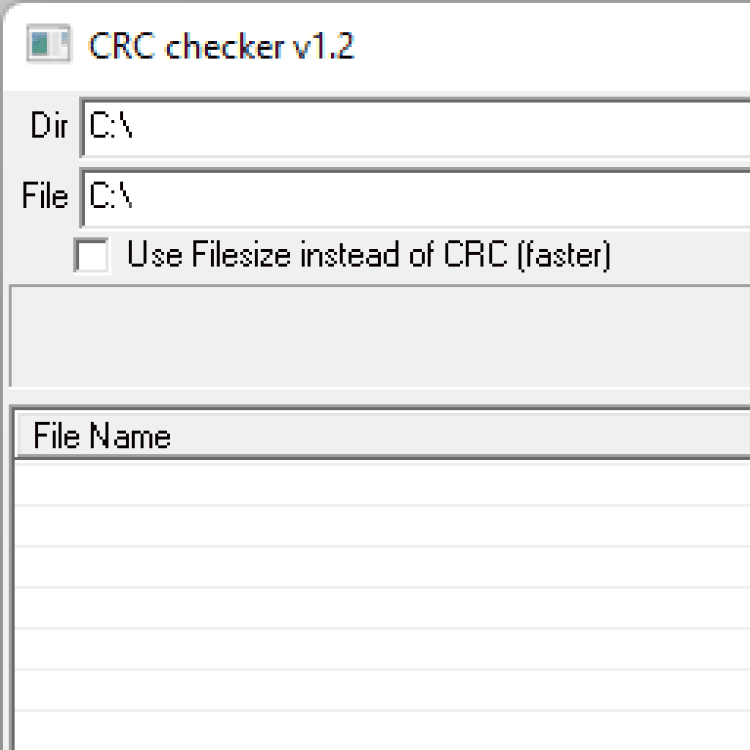
Task: Click the Dir label
Action: click(x=49, y=127)
